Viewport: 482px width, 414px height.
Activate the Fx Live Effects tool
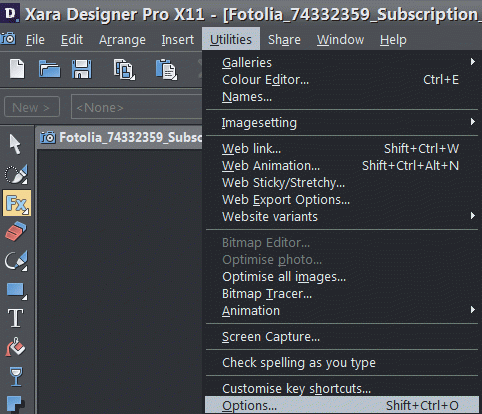pos(17,203)
